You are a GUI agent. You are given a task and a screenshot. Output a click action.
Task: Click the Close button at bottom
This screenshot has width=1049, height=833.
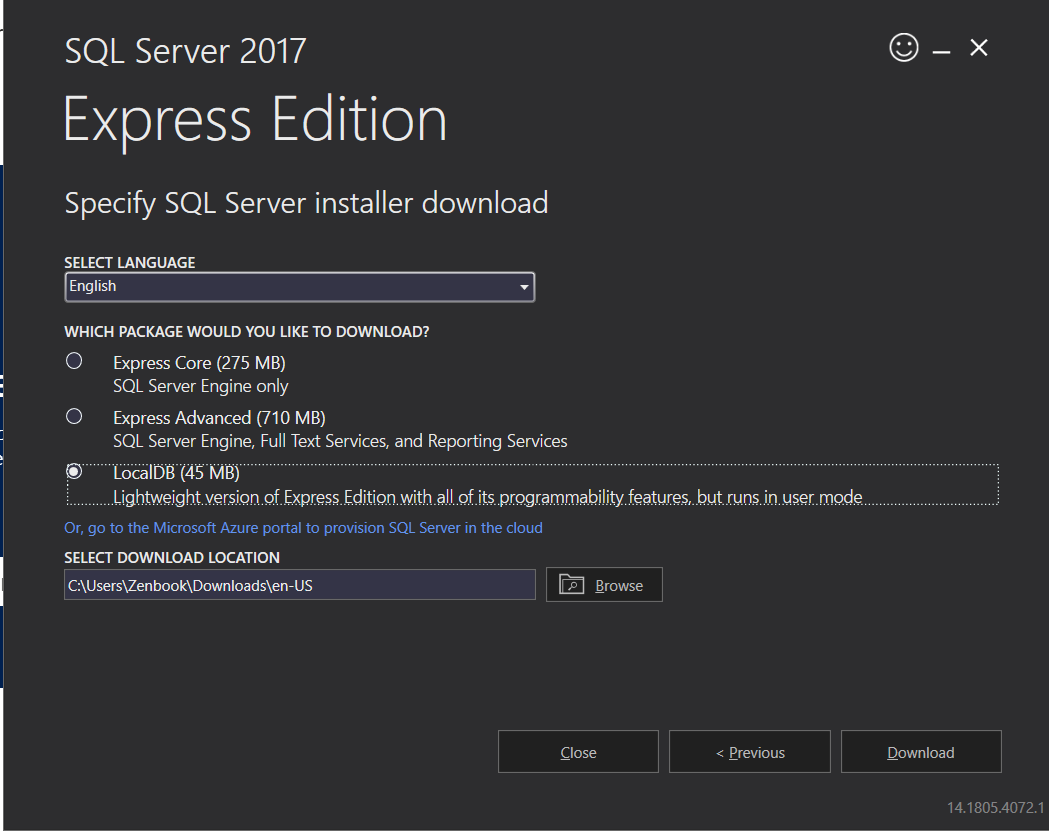tap(578, 751)
